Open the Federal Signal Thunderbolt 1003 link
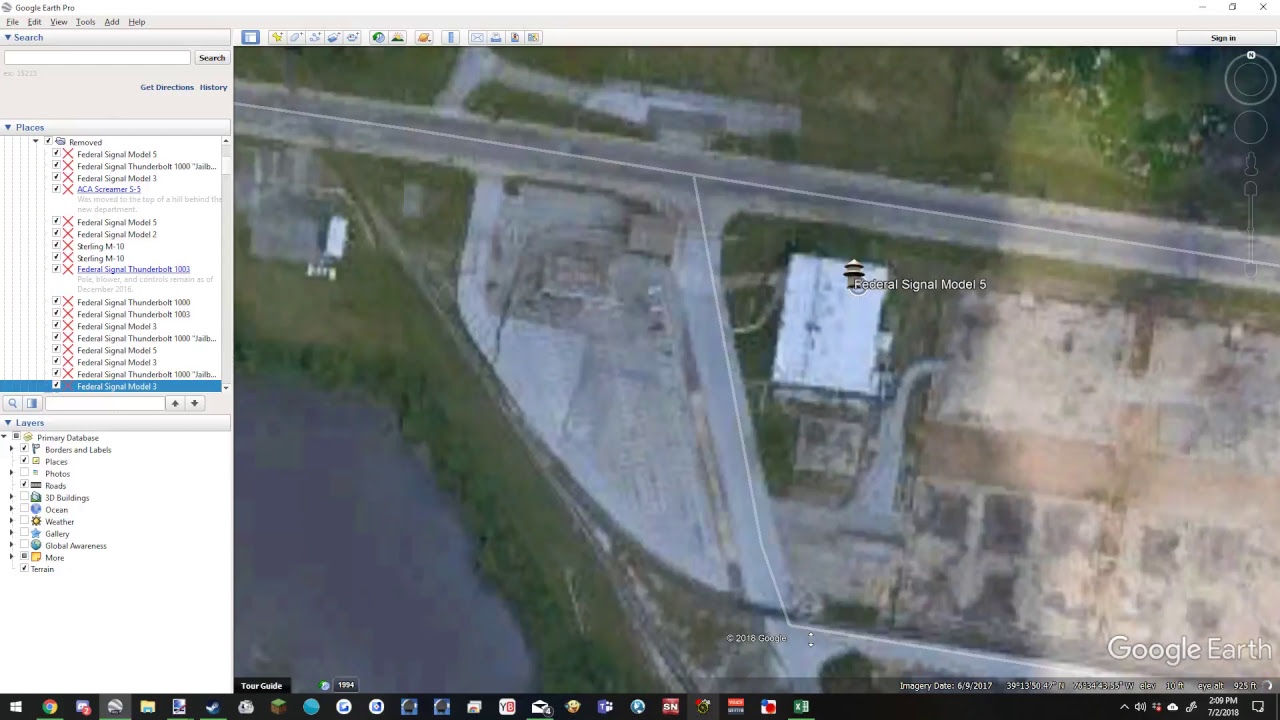This screenshot has height=720, width=1280. click(x=133, y=269)
